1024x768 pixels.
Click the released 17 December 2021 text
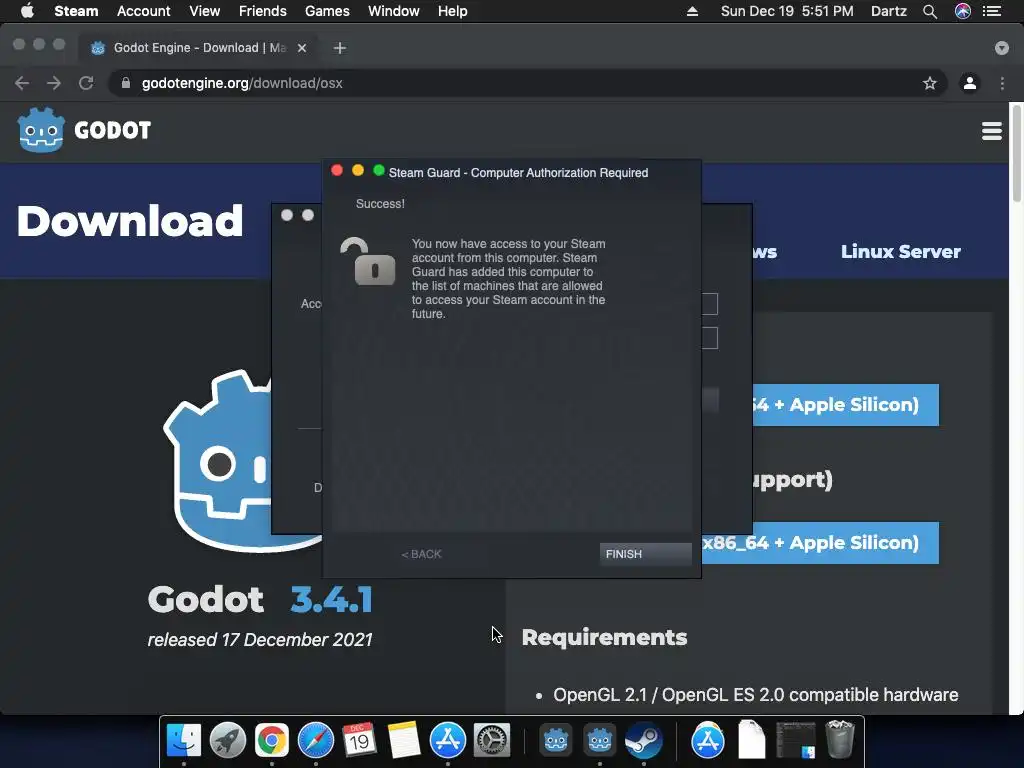click(260, 639)
